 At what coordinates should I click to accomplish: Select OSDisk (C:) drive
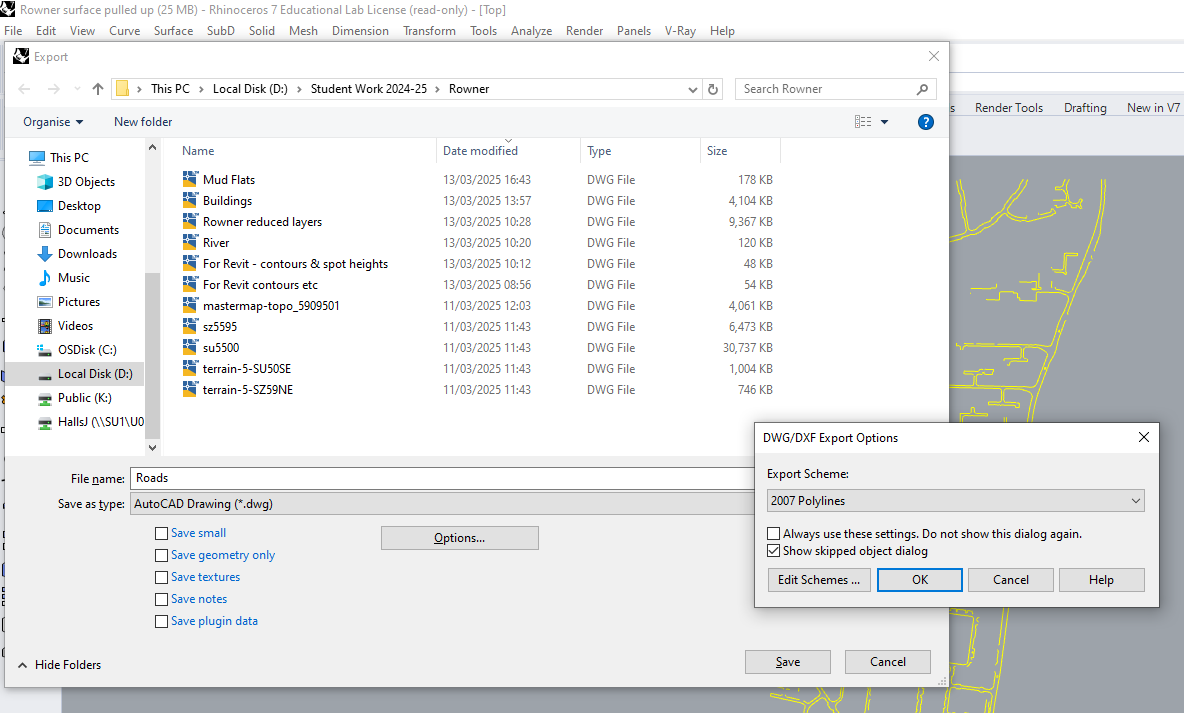[86, 350]
